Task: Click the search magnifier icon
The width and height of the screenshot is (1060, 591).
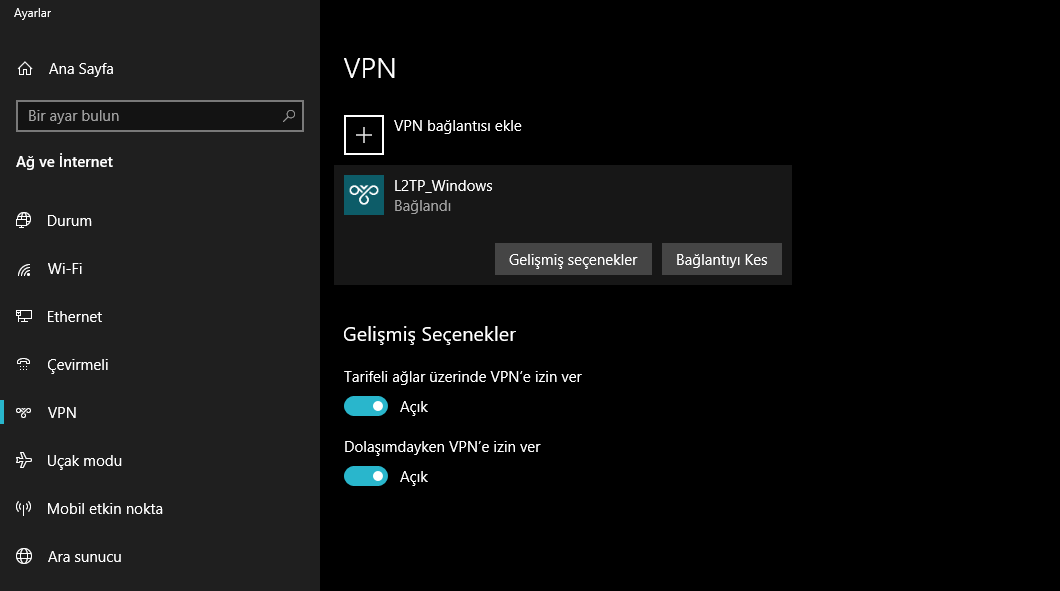Action: point(289,116)
